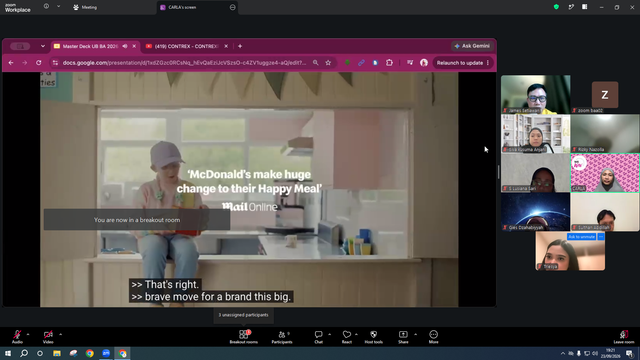
Task: Expand audio options arrow
Action: tap(28, 334)
